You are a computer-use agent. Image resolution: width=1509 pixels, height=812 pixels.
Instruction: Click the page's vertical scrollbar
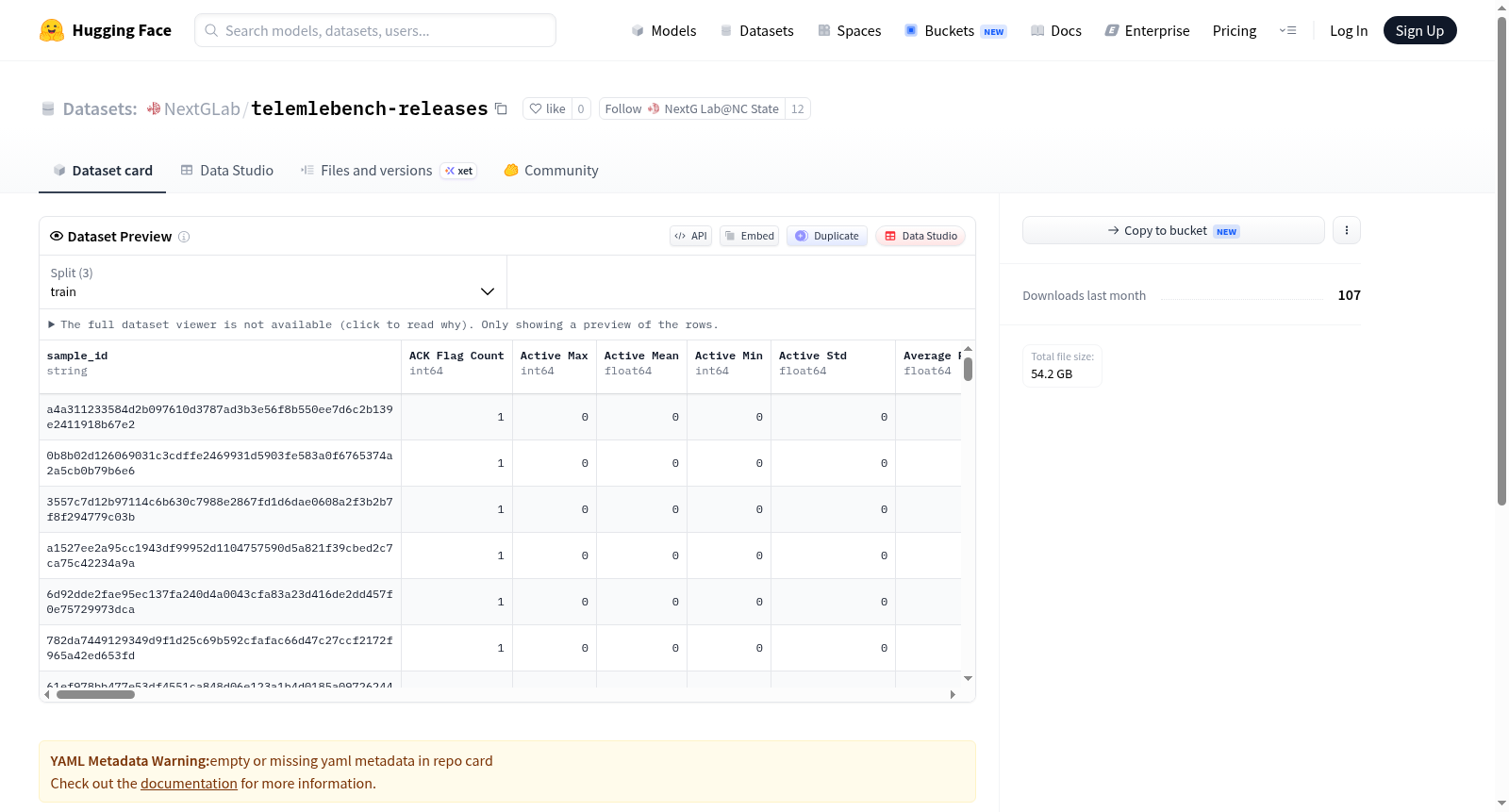coord(1501,261)
